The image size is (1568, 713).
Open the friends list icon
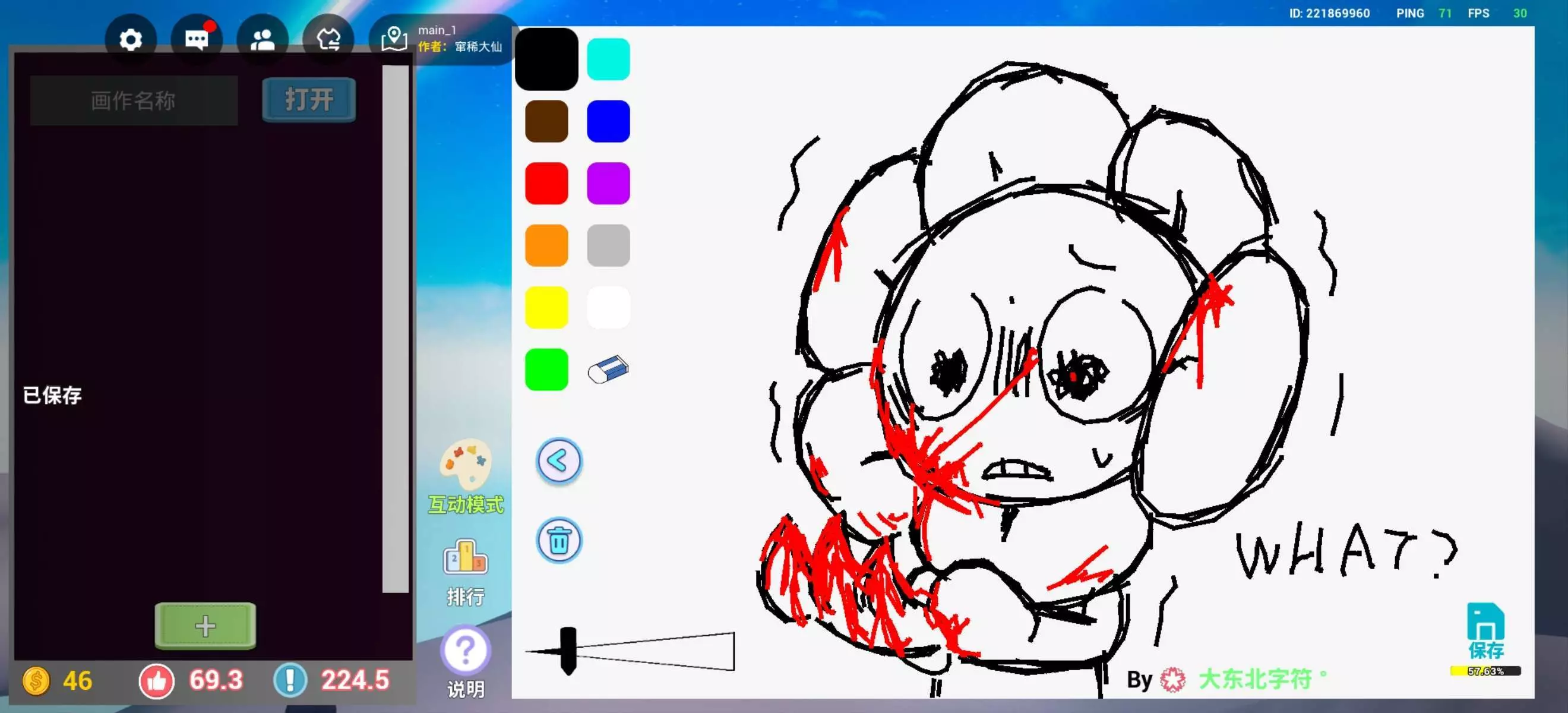click(263, 40)
